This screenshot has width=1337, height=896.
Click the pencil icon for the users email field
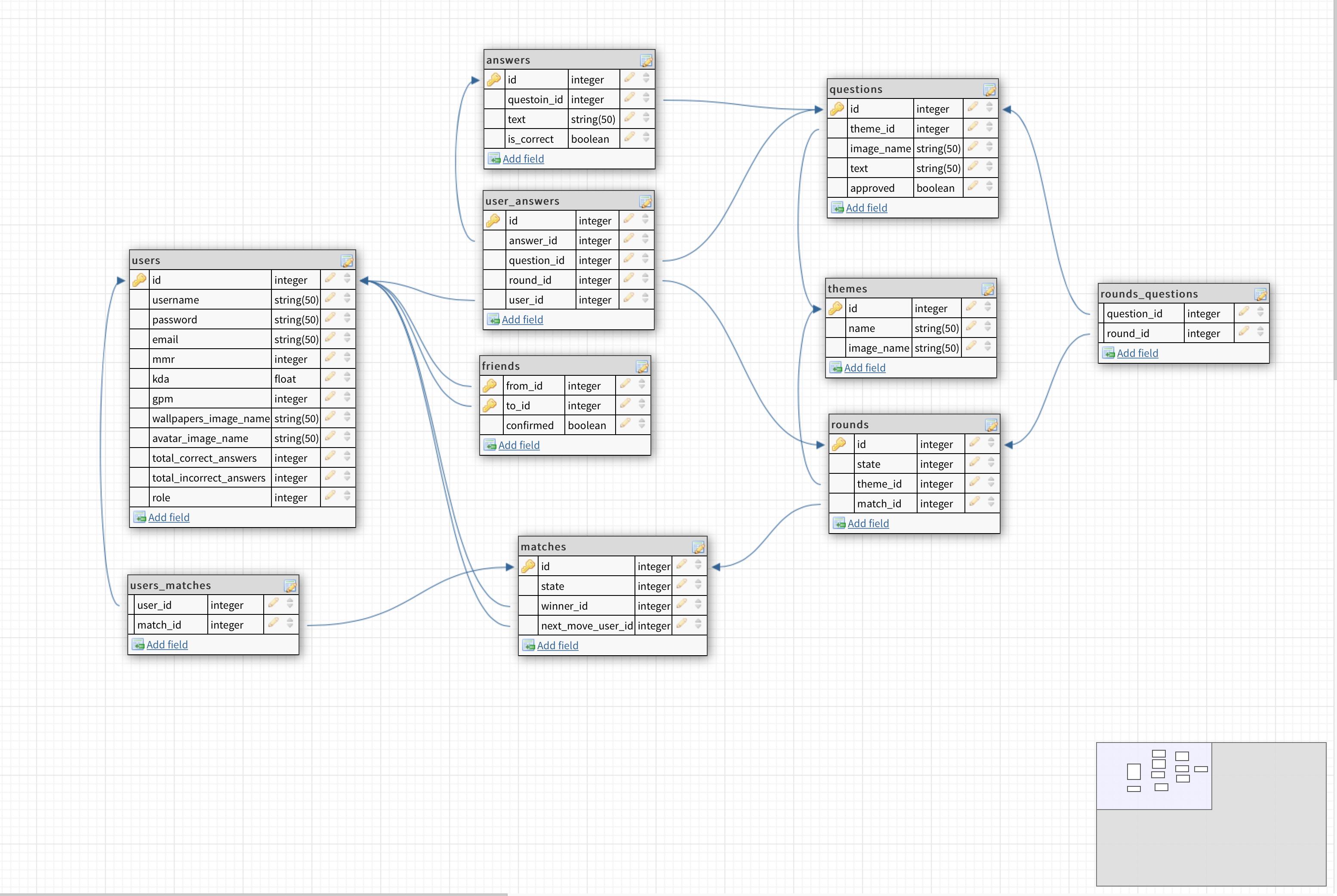click(330, 338)
